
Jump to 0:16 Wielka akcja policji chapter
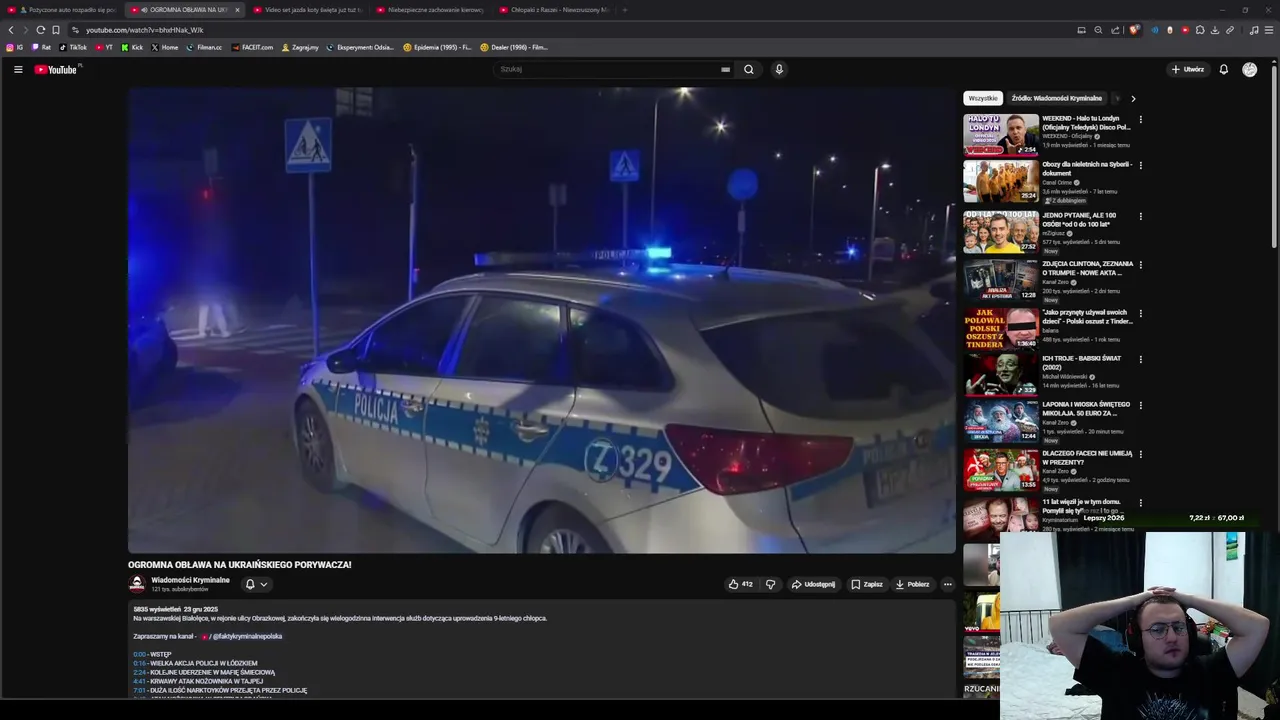[140, 663]
